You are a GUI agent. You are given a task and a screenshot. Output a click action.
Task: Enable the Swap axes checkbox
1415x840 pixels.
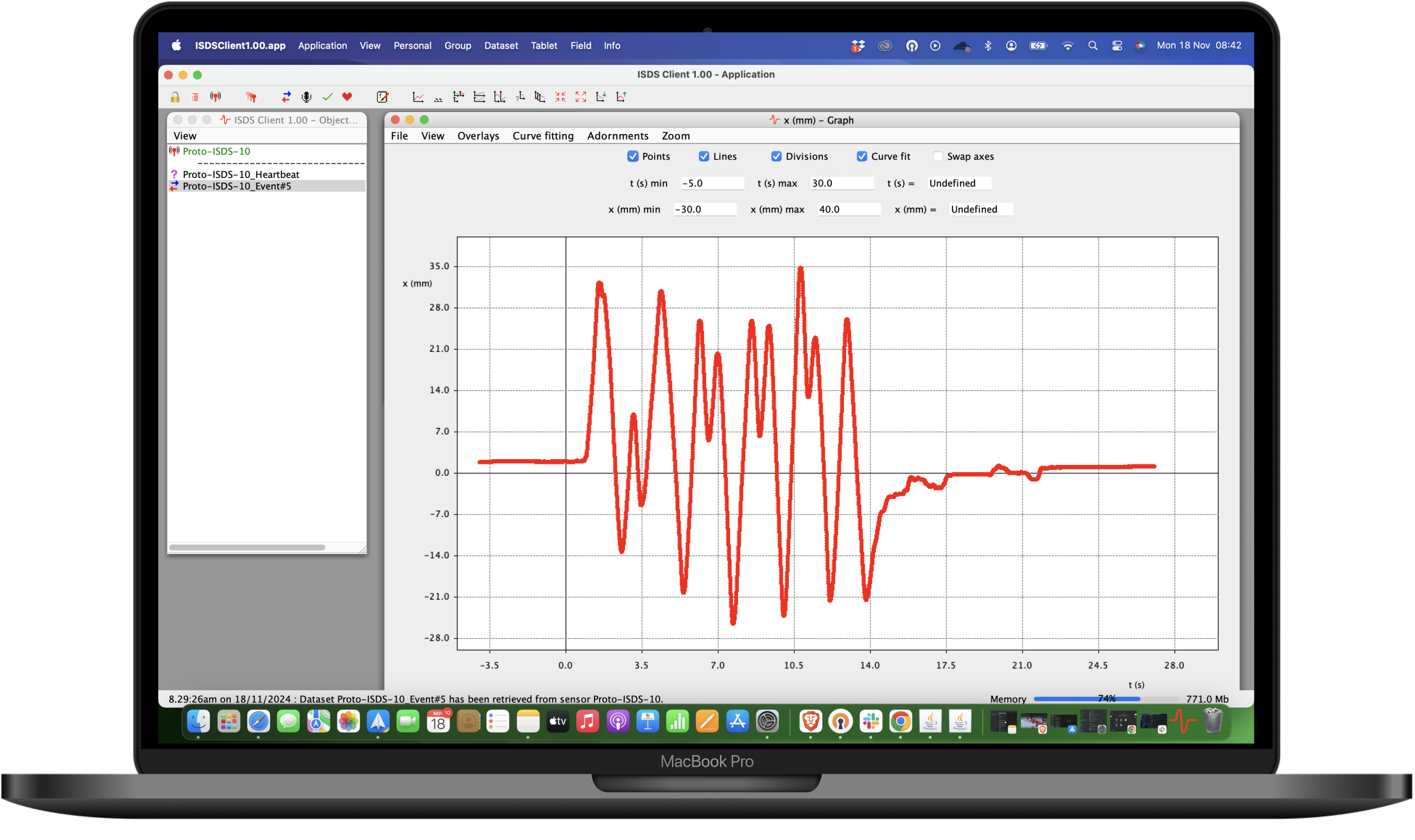coord(937,156)
